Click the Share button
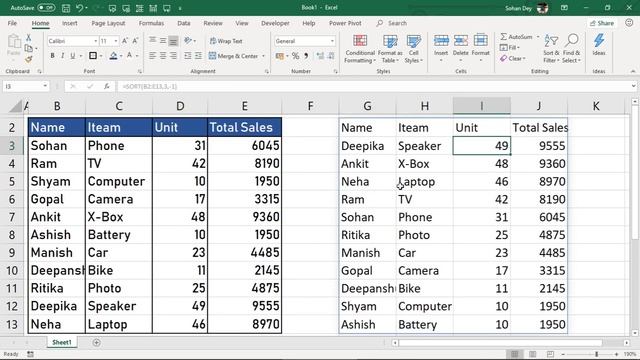Screen dimensions: 640x360 point(602,23)
